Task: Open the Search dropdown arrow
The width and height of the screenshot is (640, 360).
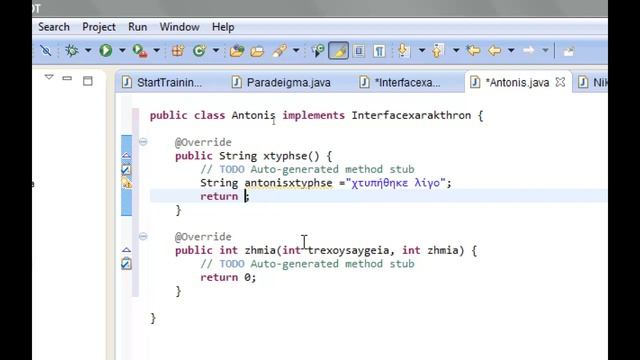Action: (296, 51)
